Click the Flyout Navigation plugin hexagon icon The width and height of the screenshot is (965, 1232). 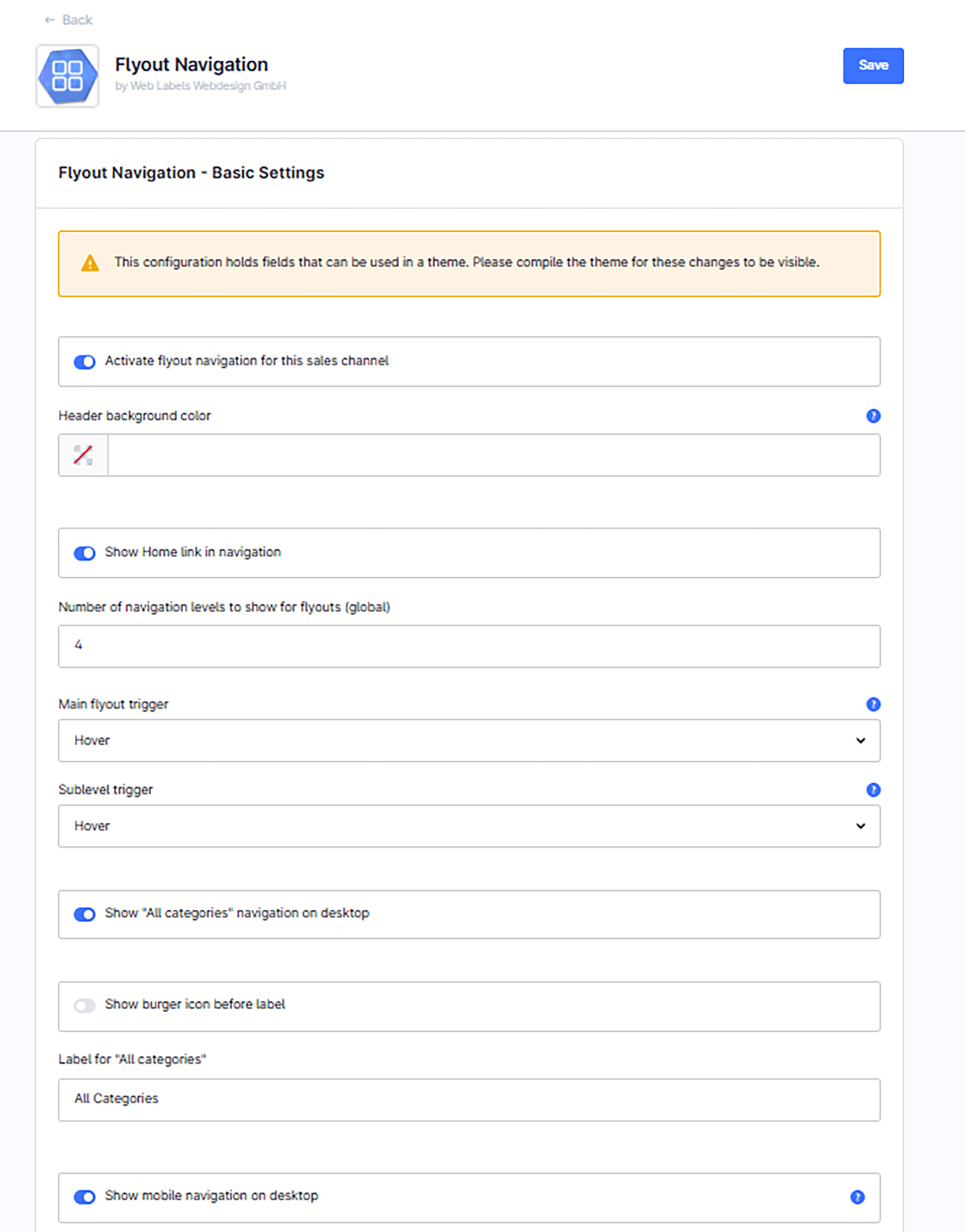point(67,76)
